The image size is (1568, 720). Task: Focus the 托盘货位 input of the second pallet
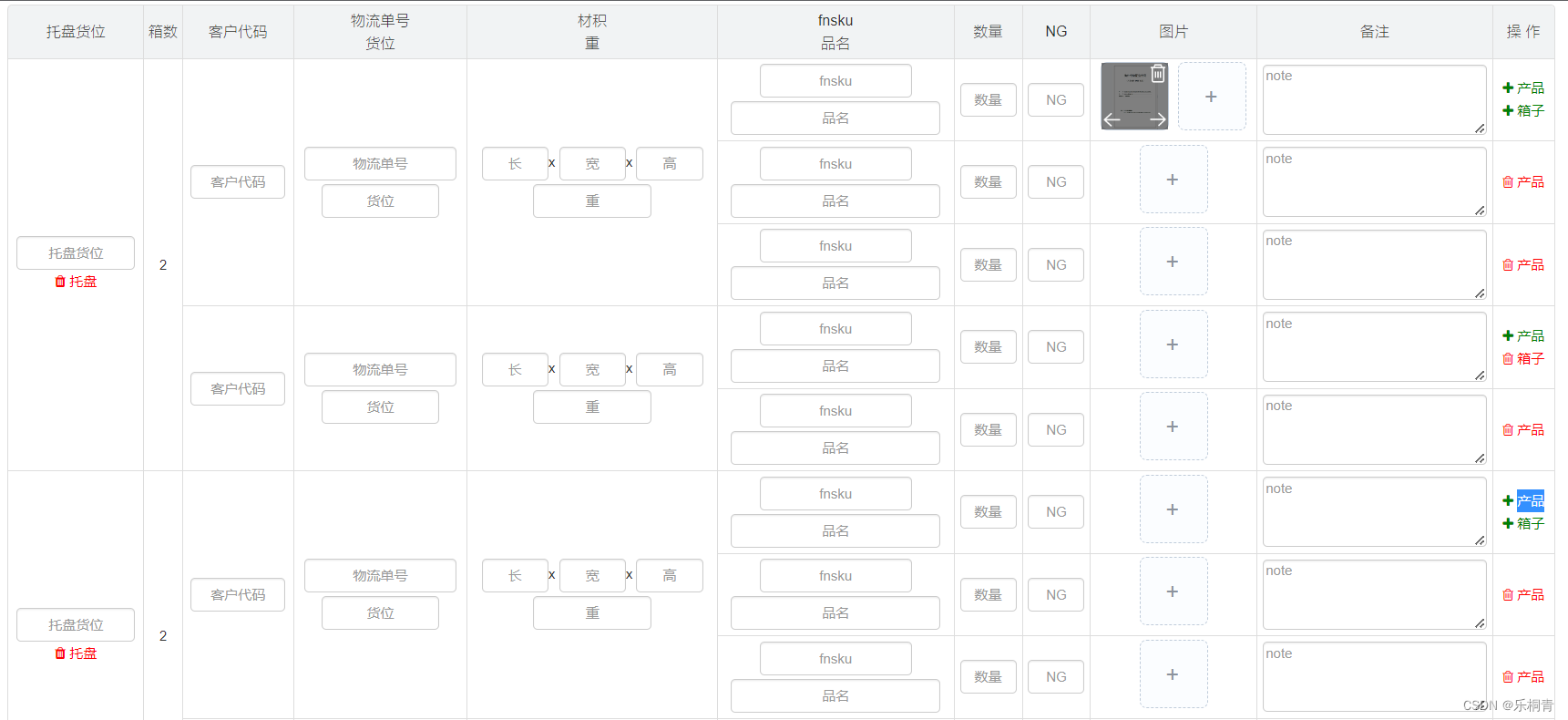coord(76,625)
